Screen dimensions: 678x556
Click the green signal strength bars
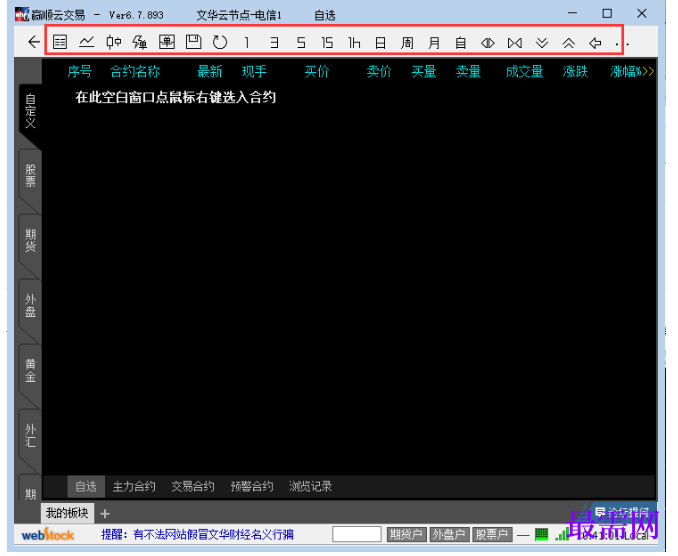point(562,535)
